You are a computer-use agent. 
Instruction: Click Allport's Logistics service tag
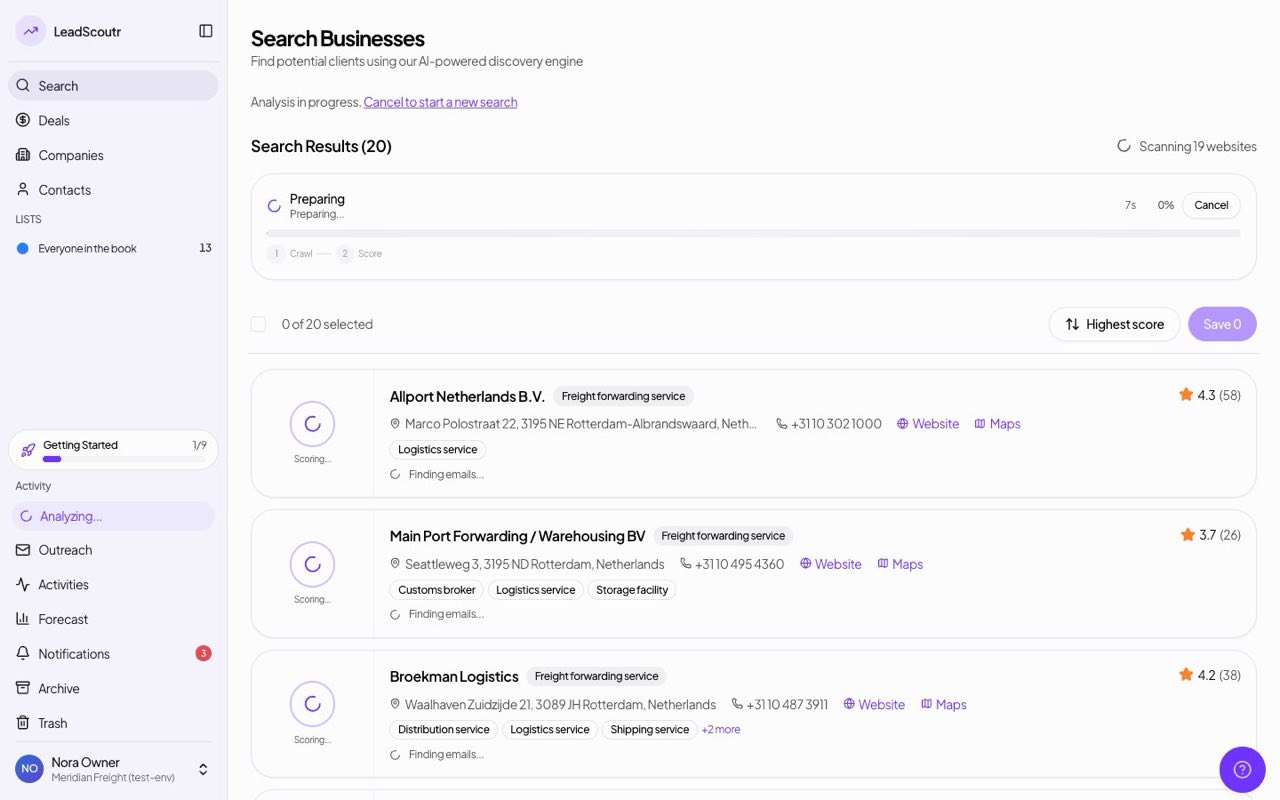pos(438,450)
